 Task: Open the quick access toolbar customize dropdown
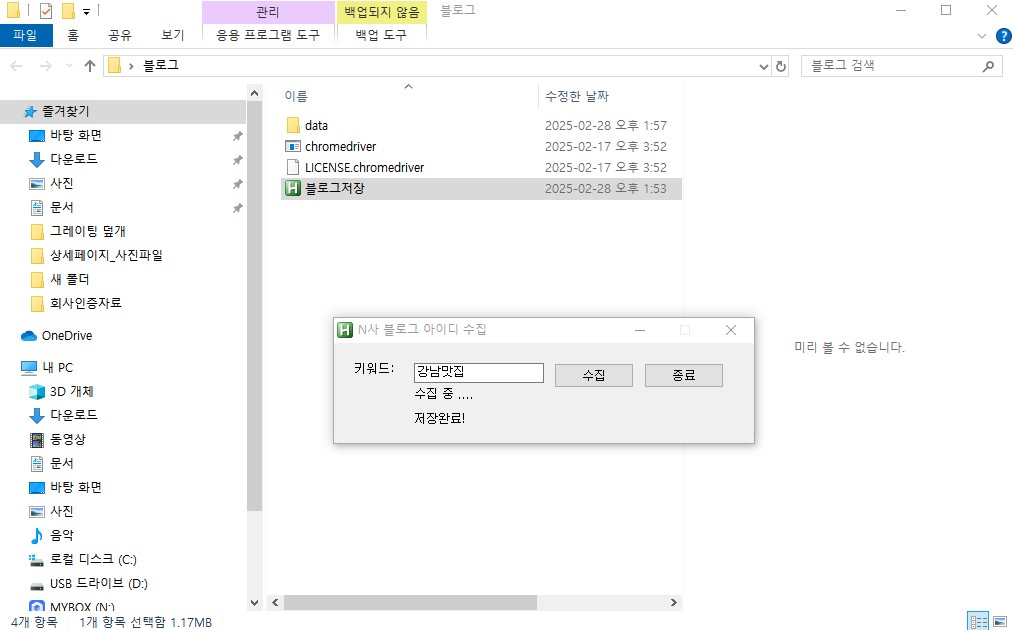click(87, 11)
